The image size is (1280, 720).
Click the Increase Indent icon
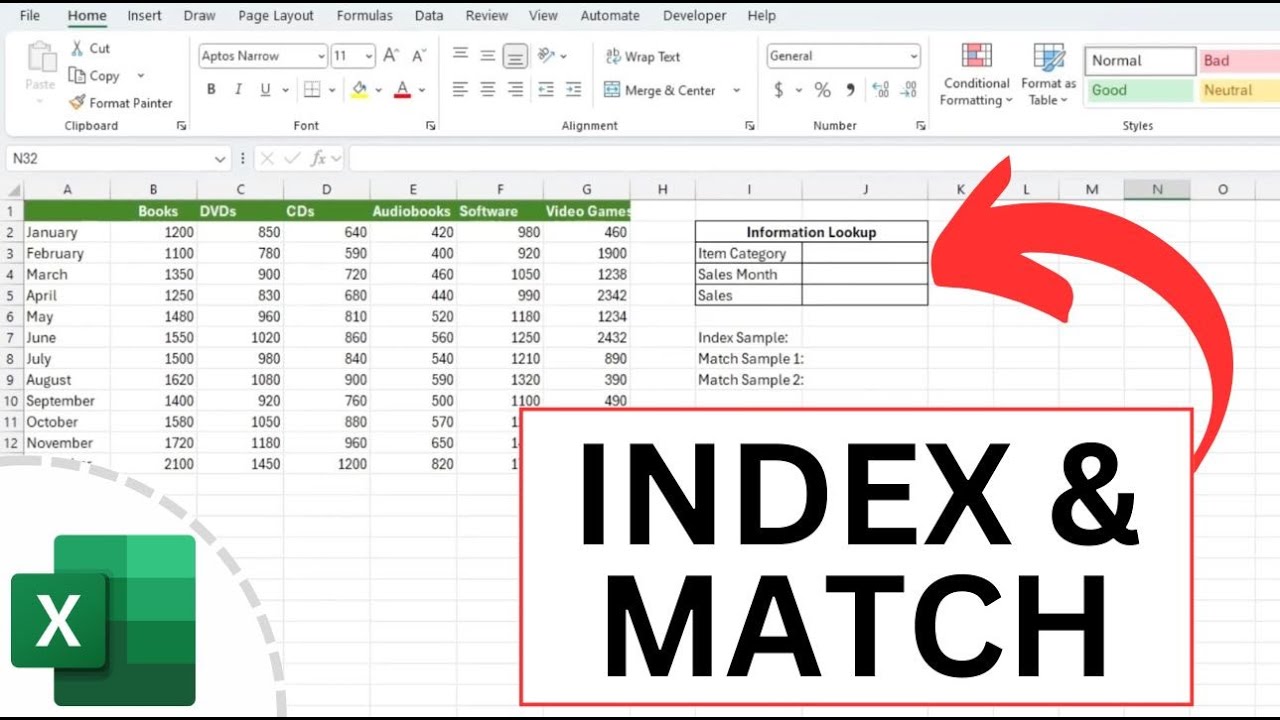pos(573,90)
